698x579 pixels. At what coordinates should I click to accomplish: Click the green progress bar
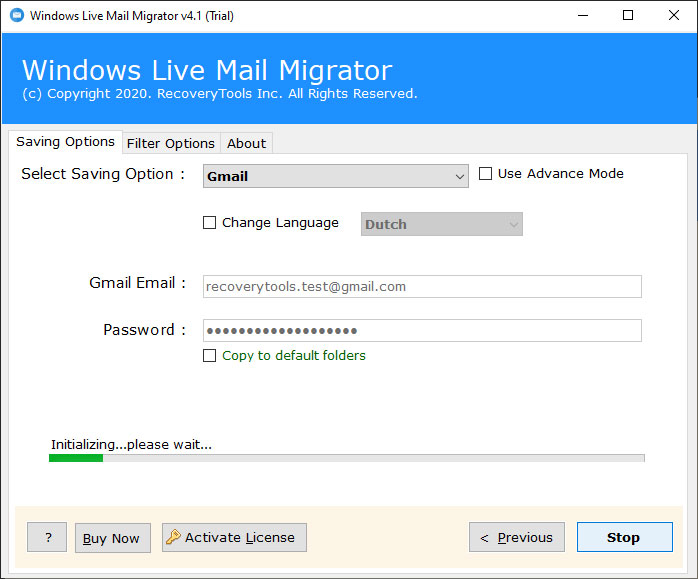click(x=346, y=458)
